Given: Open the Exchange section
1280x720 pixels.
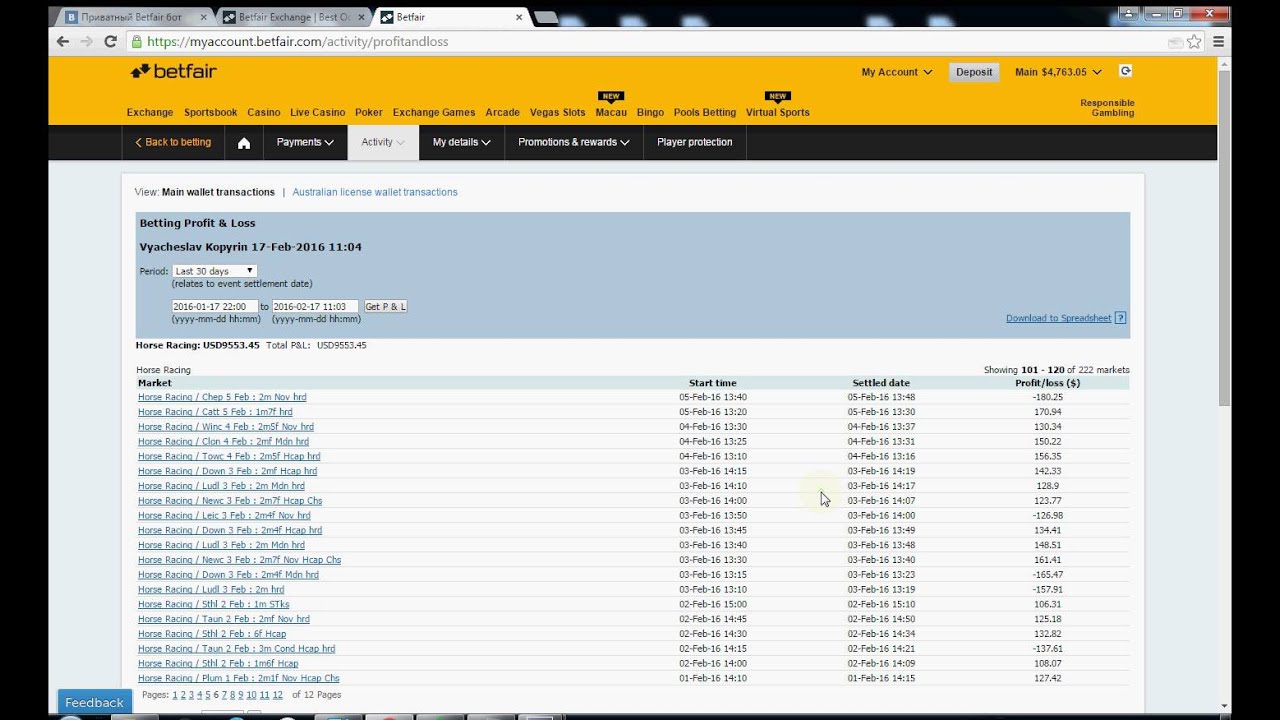Looking at the screenshot, I should pos(150,113).
